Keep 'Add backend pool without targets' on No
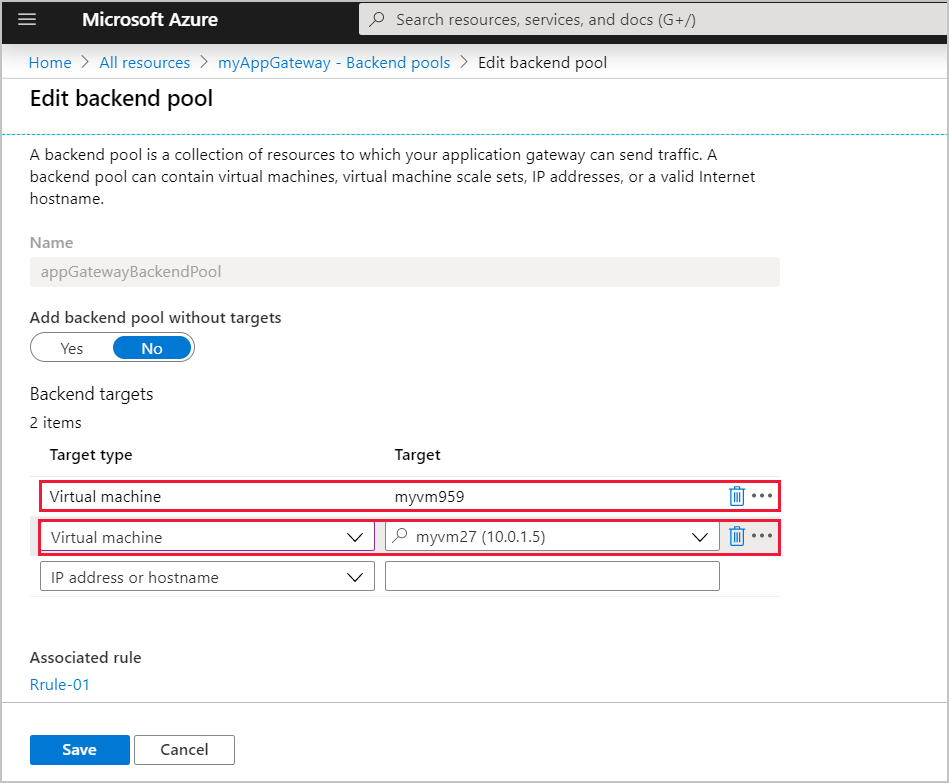Screen dimensions: 949x783 click(x=151, y=347)
